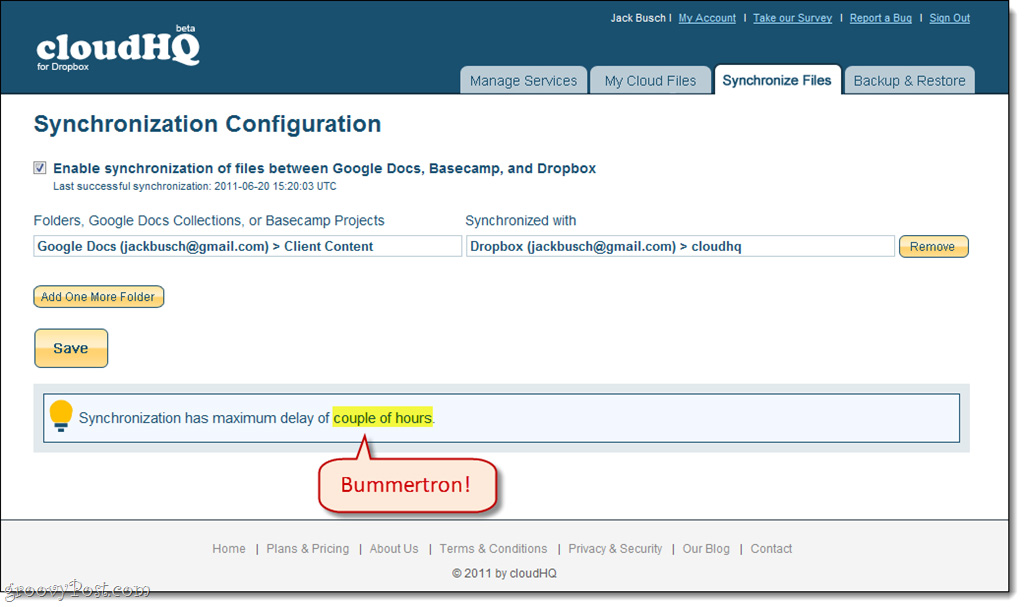Visit the Privacy & Security footer link

pyautogui.click(x=615, y=549)
